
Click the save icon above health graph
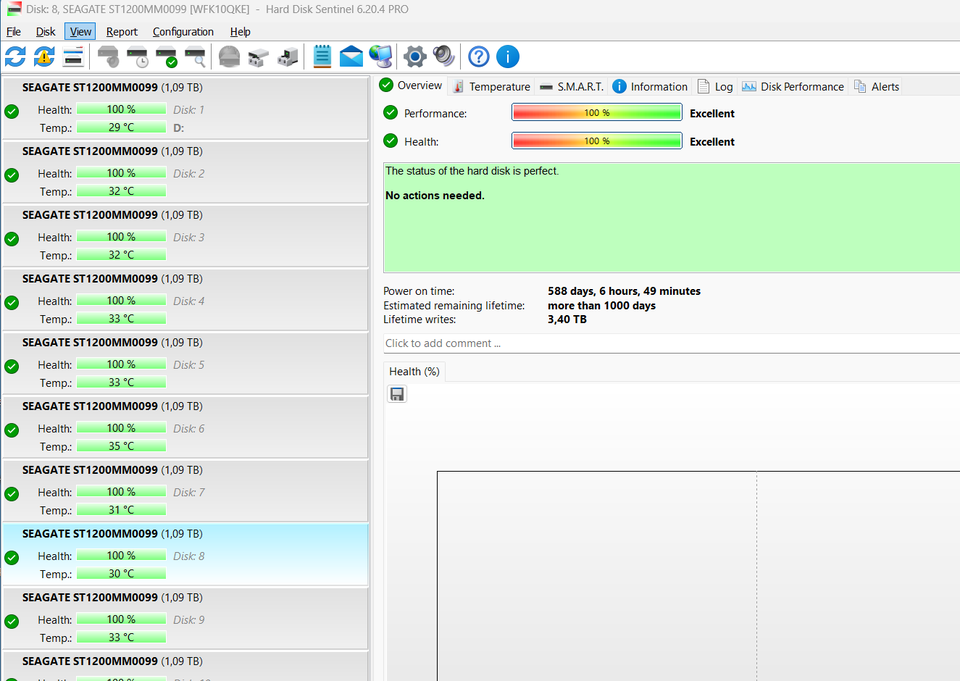pos(397,394)
